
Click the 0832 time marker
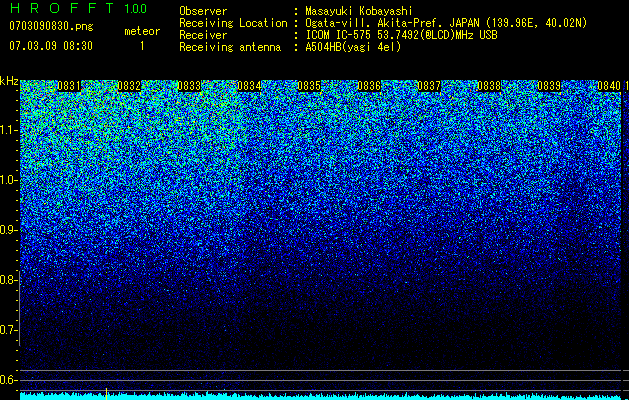(129, 86)
